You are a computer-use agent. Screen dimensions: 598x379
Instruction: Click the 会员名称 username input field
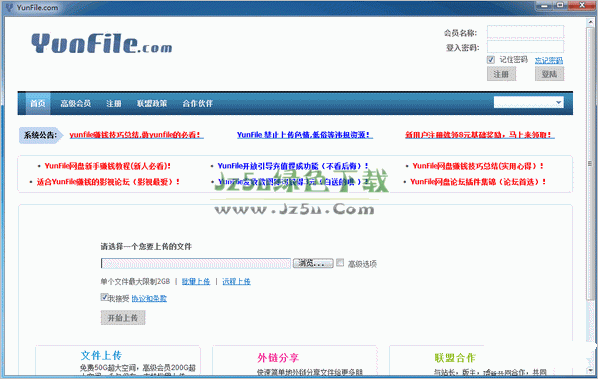(x=526, y=32)
